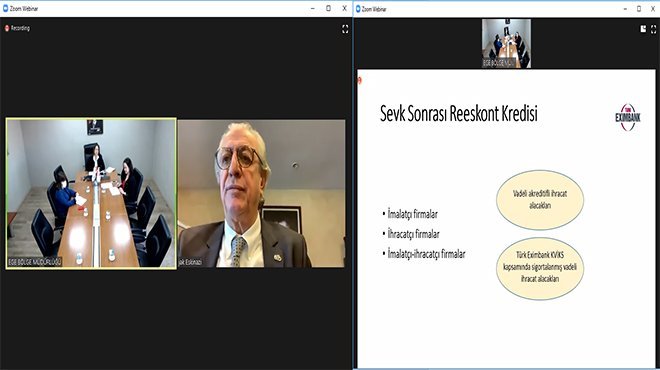Click oval Türk Eximbank KVİKS sigortalanmış alacakları
This screenshot has height=370, width=660.
[540, 268]
